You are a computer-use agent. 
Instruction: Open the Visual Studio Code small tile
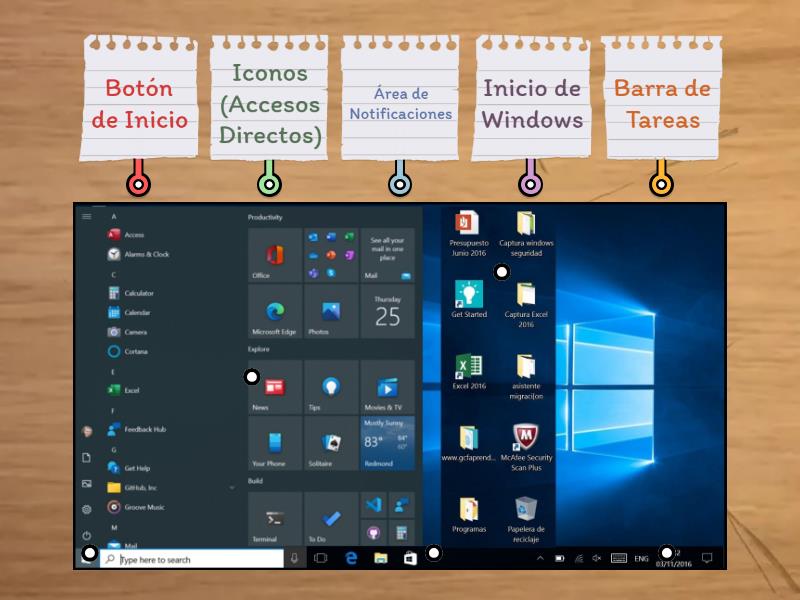pyautogui.click(x=373, y=505)
